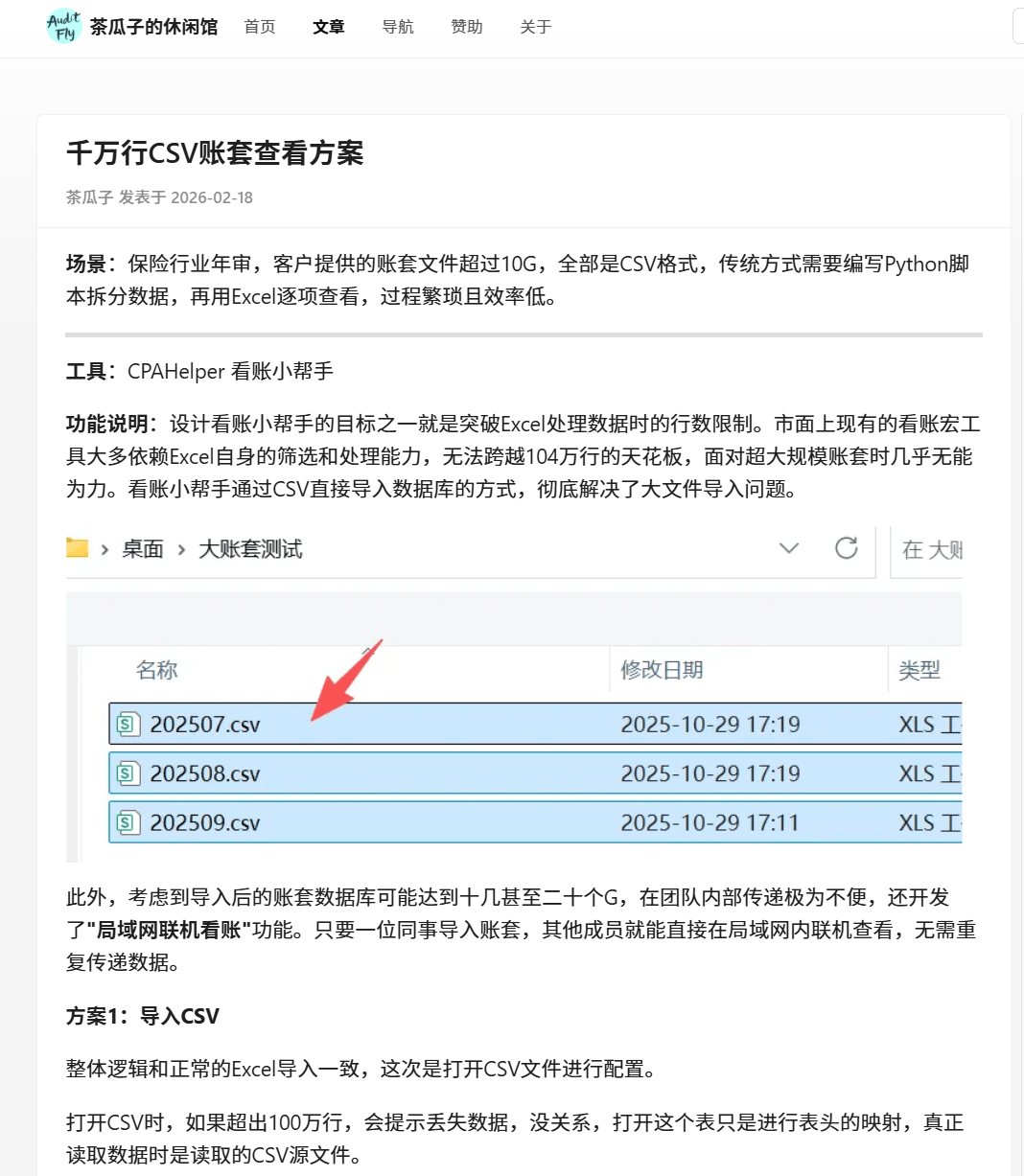This screenshot has height=1176, width=1024.
Task: Click the date 2025-10-29 17:11
Action: [710, 822]
